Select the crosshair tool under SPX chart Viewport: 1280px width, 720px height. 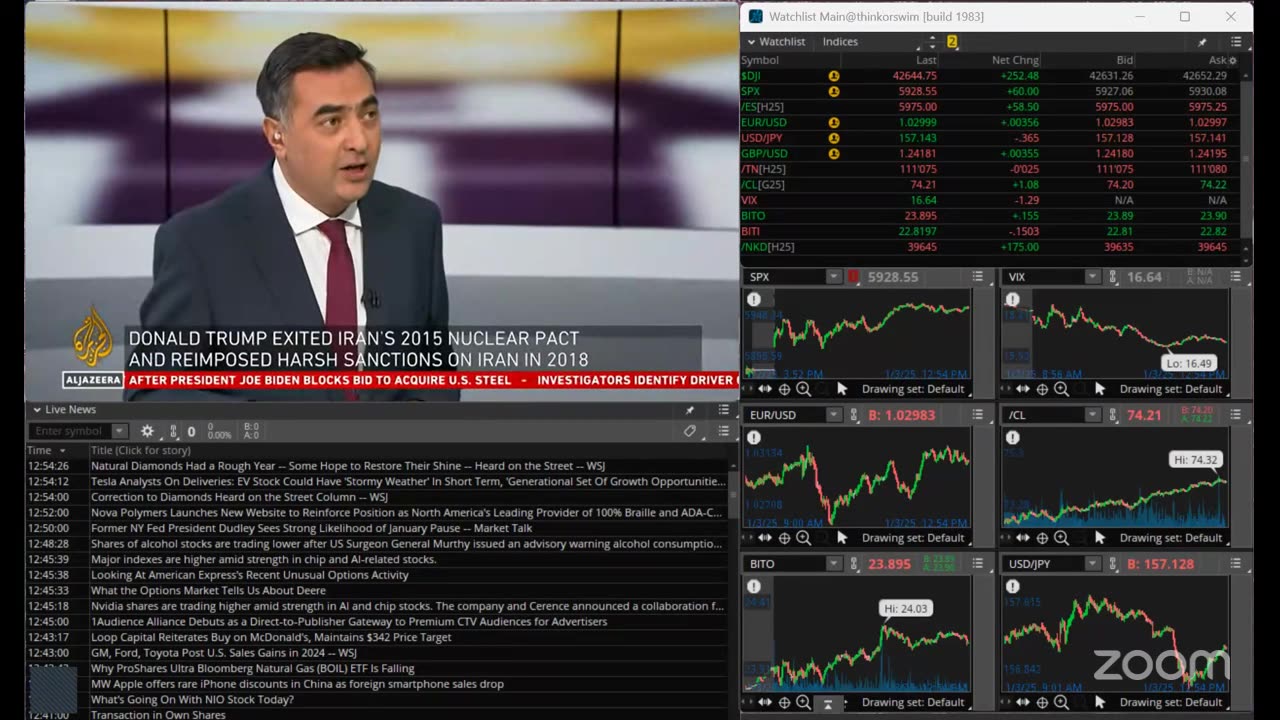click(784, 389)
